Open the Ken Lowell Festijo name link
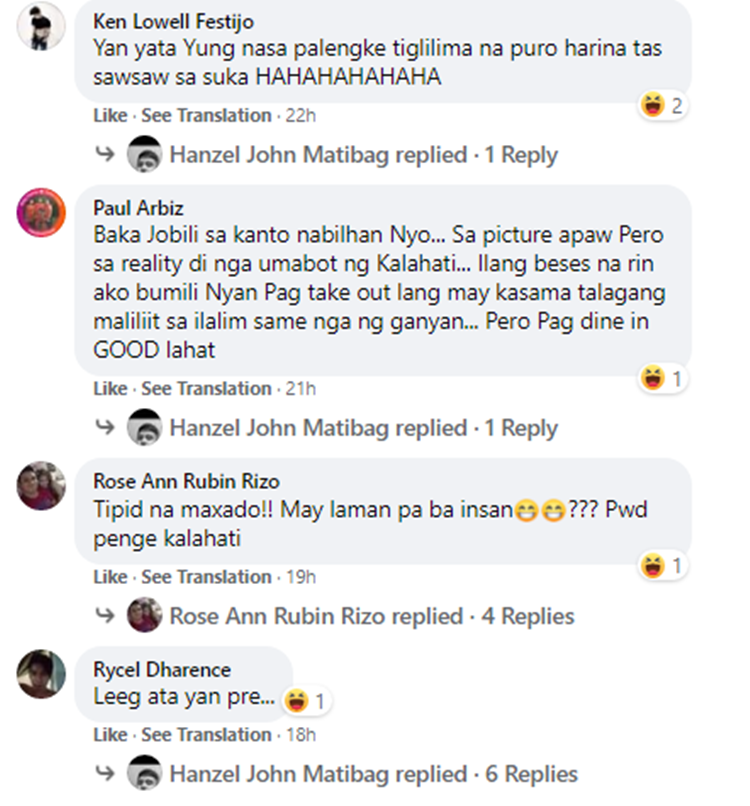 pyautogui.click(x=173, y=22)
